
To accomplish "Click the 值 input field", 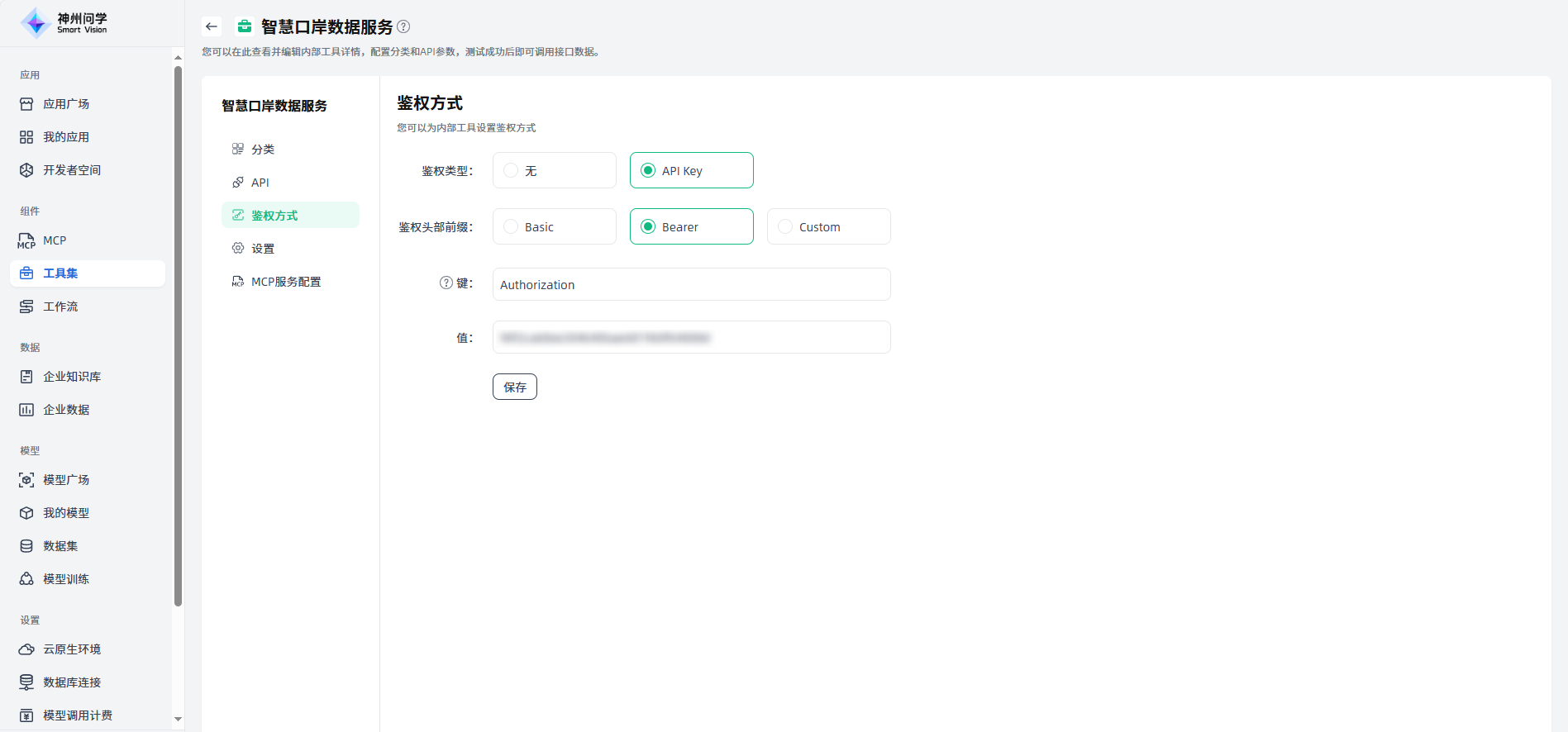I will click(691, 337).
